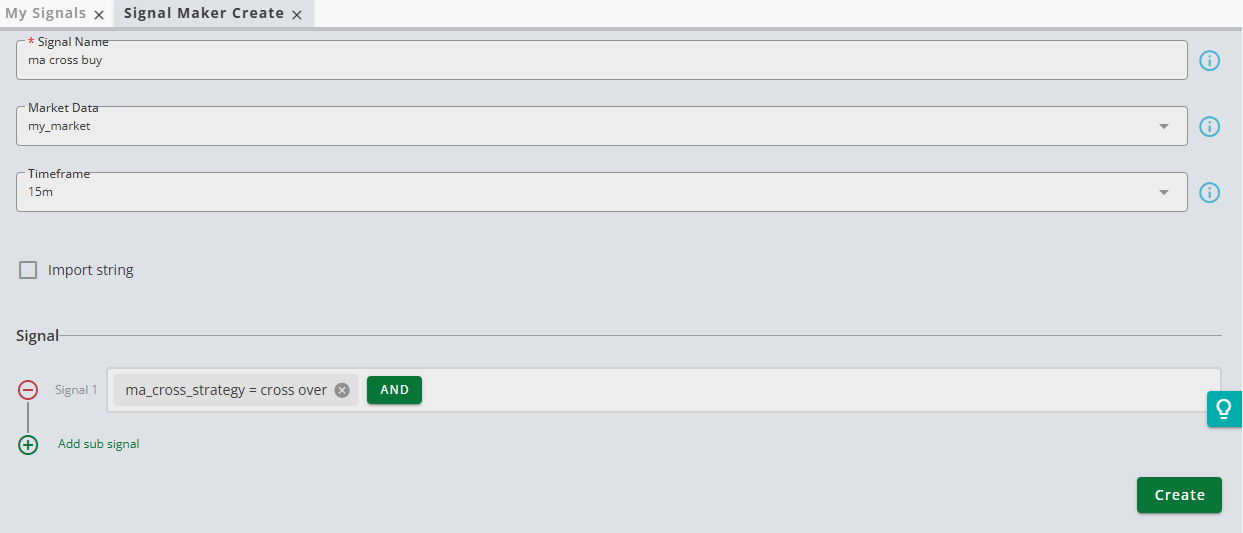This screenshot has height=533, width=1243.
Task: Click the AND operator button
Action: 395,390
